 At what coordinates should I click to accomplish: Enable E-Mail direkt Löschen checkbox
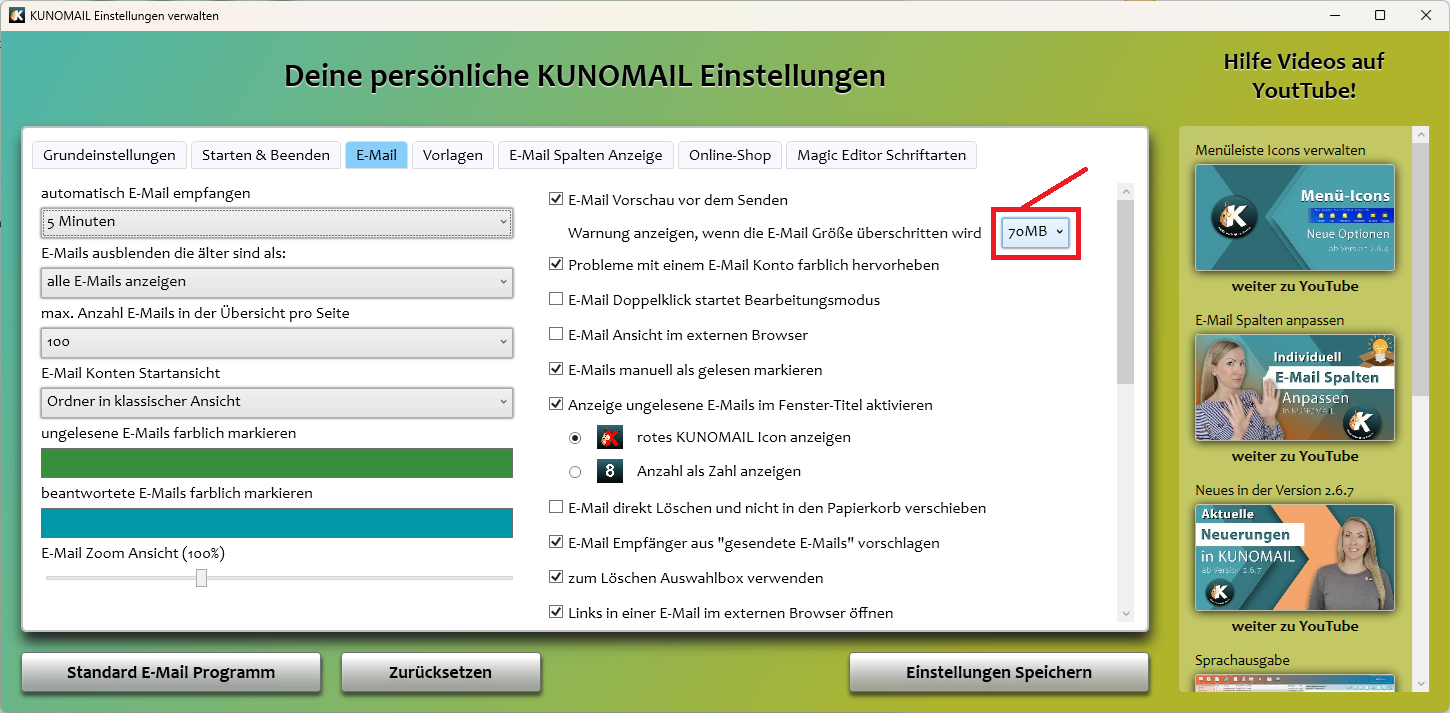556,507
